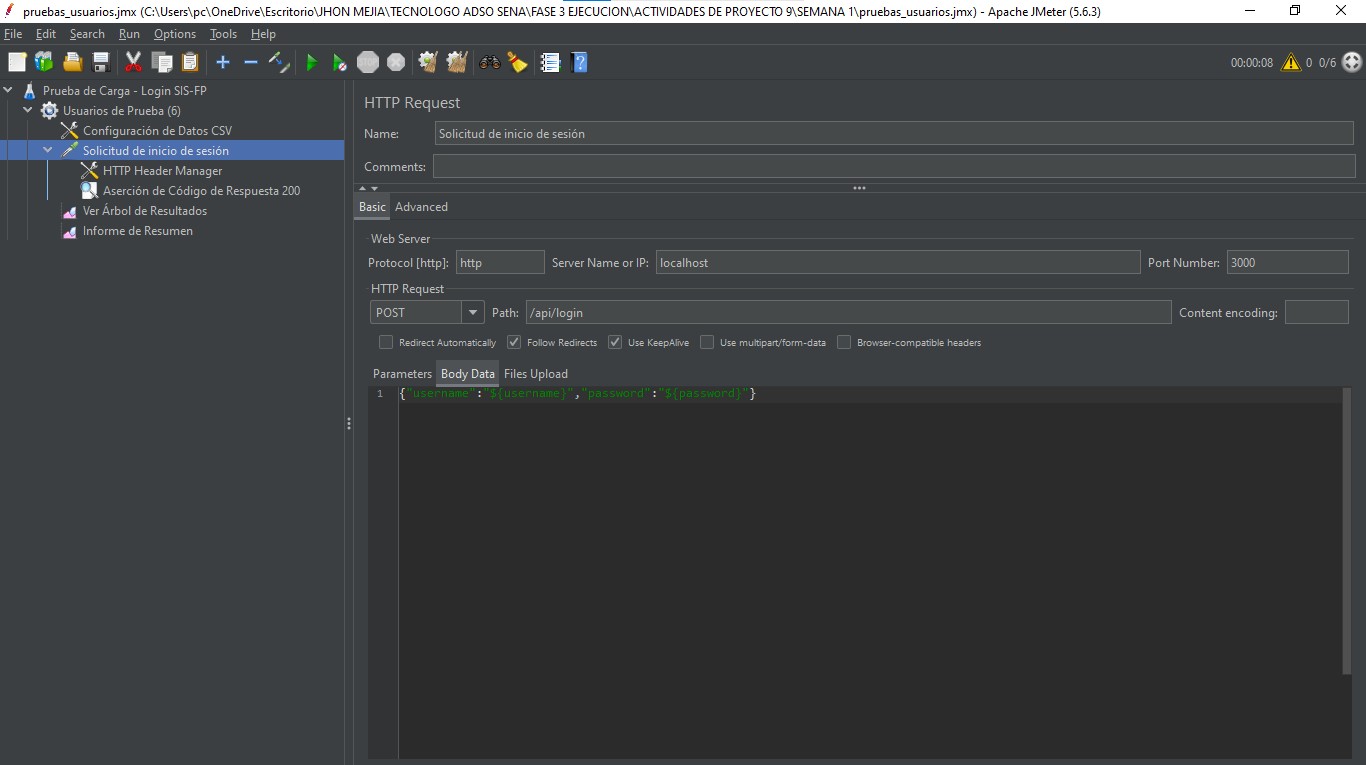The image size is (1366, 765).
Task: Enable Use multipart/form-data
Action: click(707, 342)
